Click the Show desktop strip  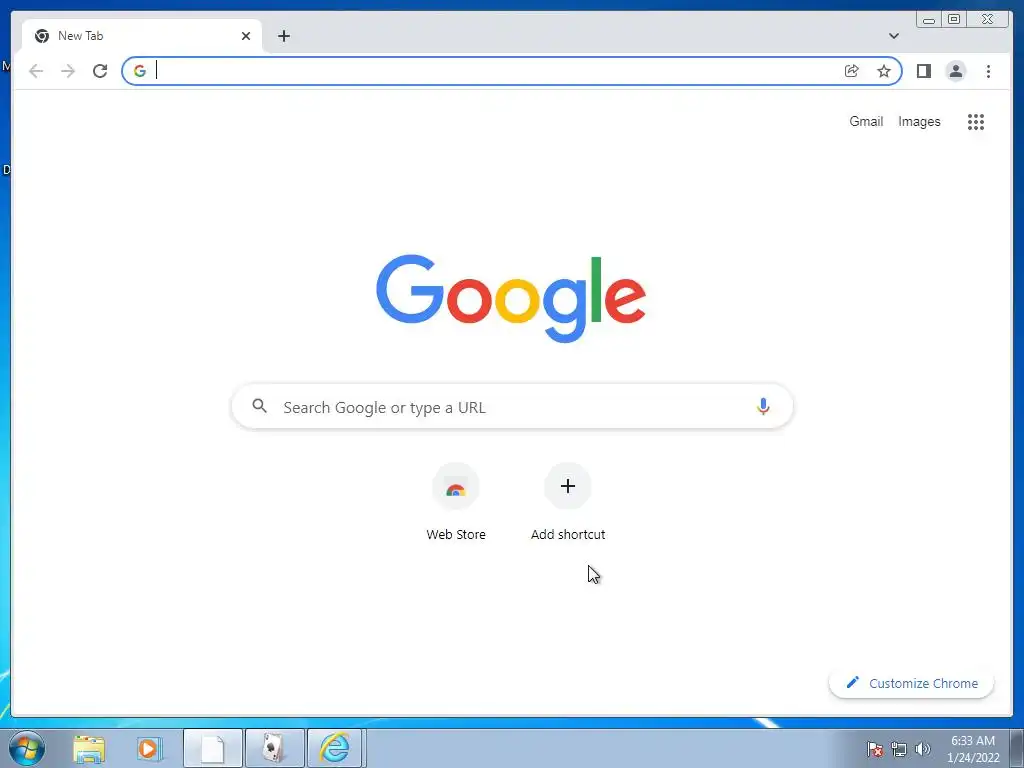(1017, 748)
